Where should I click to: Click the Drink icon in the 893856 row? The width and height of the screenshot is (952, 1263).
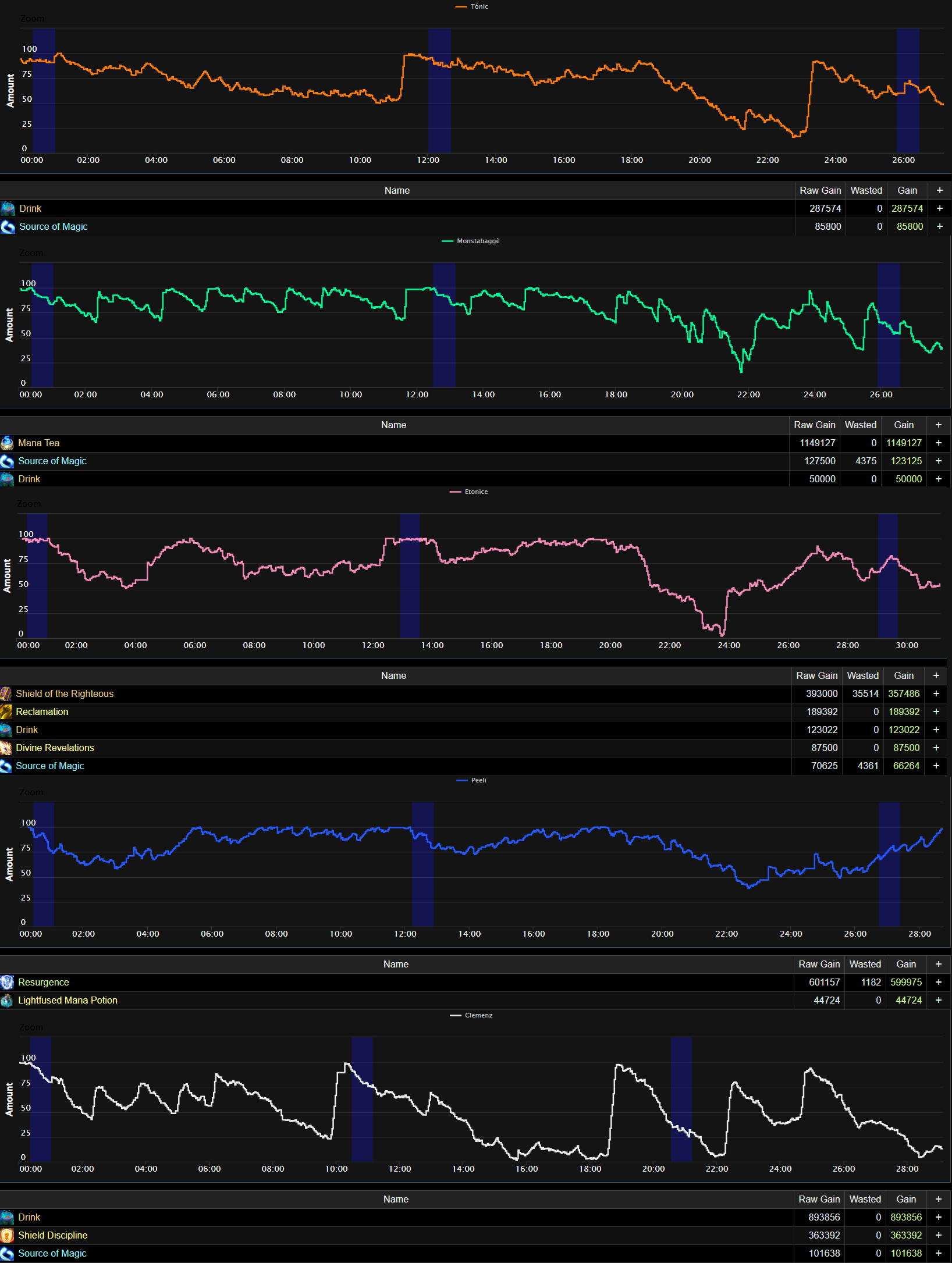7,1218
